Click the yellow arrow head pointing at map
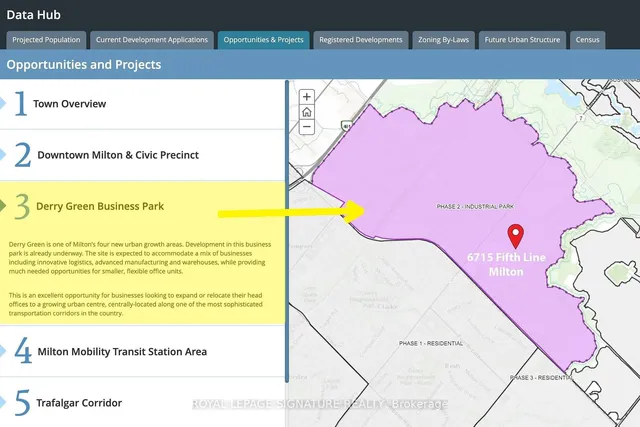The width and height of the screenshot is (640, 427). [353, 212]
